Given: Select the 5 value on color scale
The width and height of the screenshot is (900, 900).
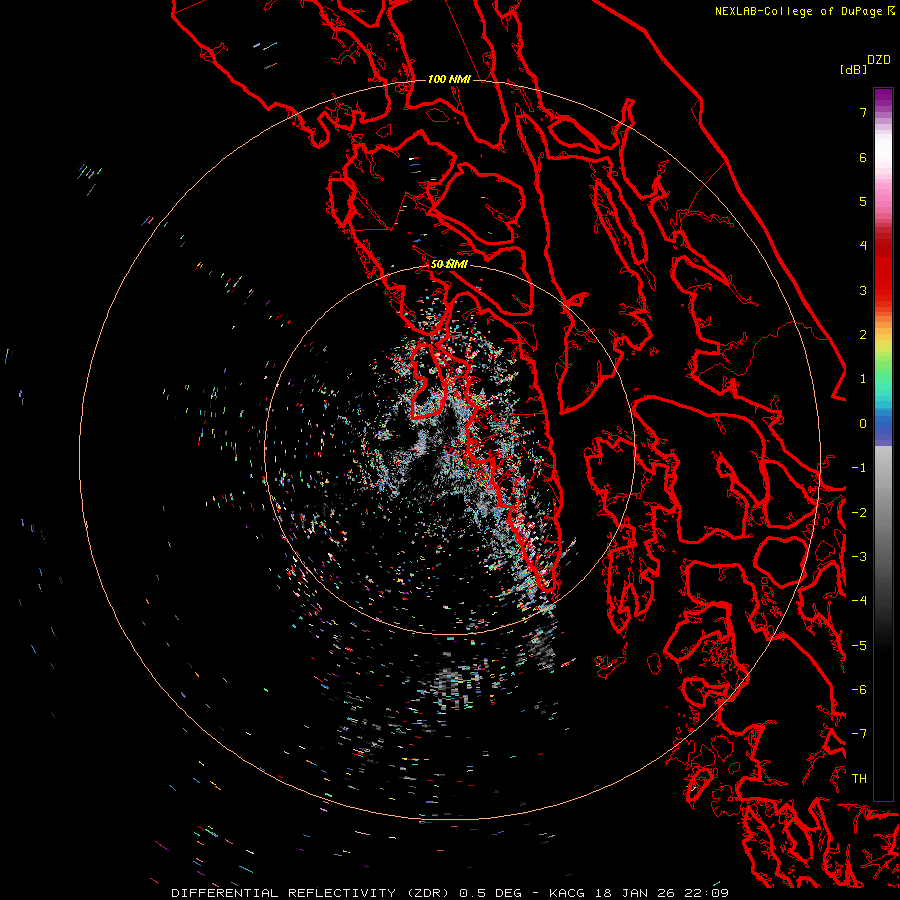Looking at the screenshot, I should click(x=863, y=201).
